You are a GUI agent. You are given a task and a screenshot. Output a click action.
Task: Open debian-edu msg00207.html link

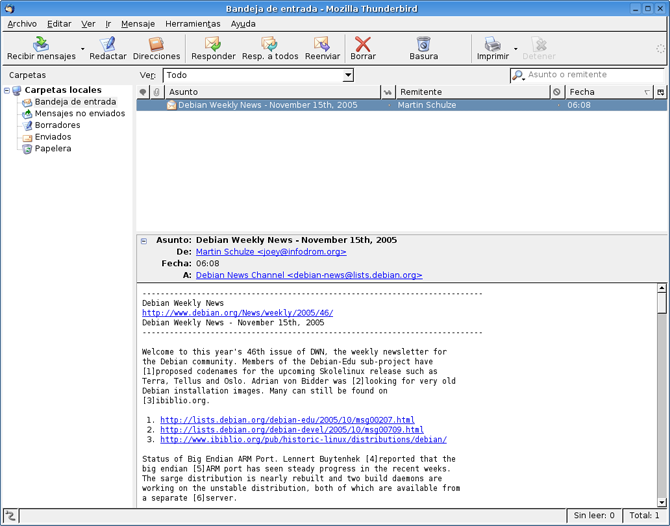click(x=287, y=420)
